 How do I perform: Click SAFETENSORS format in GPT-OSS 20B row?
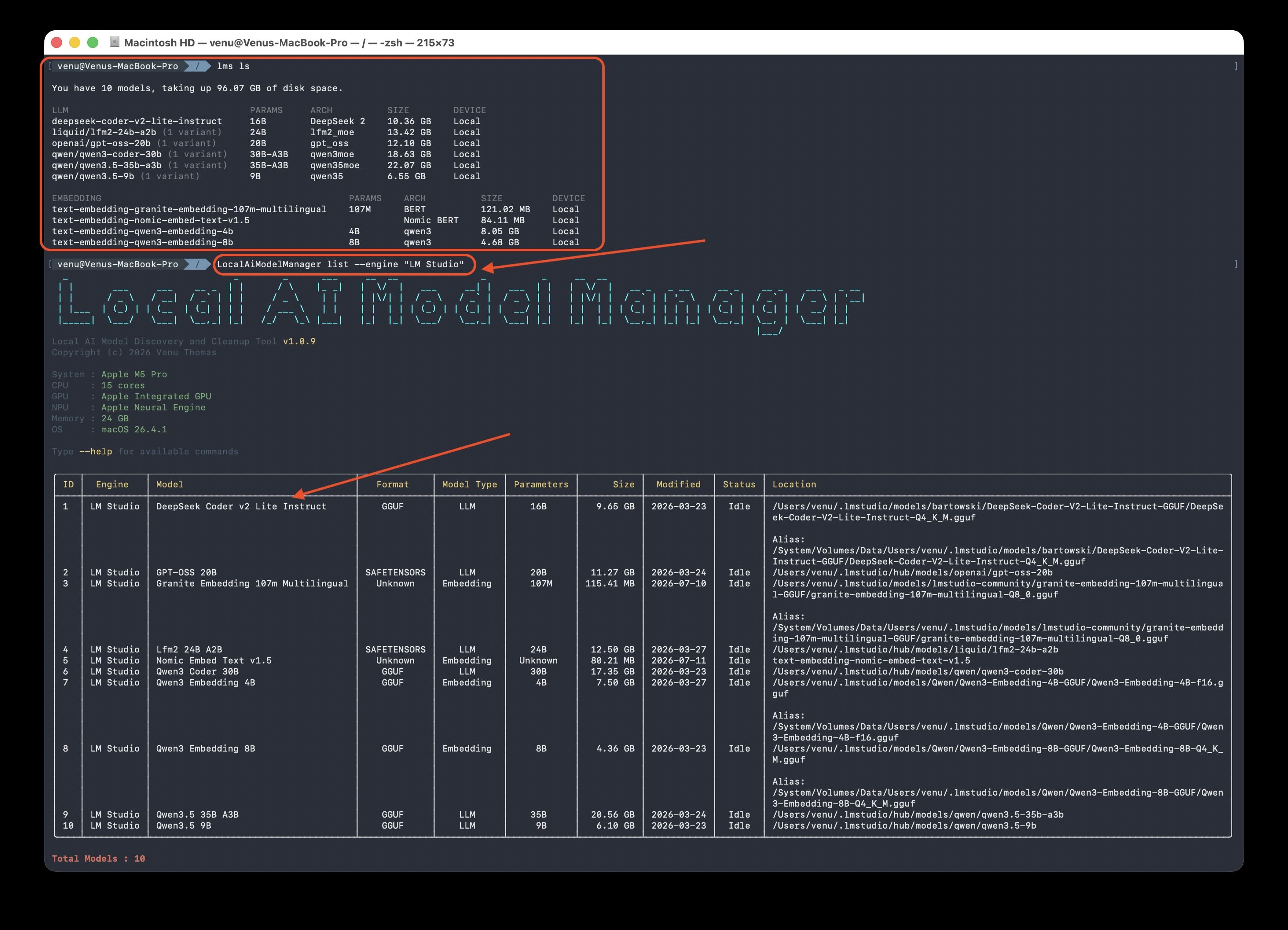395,573
